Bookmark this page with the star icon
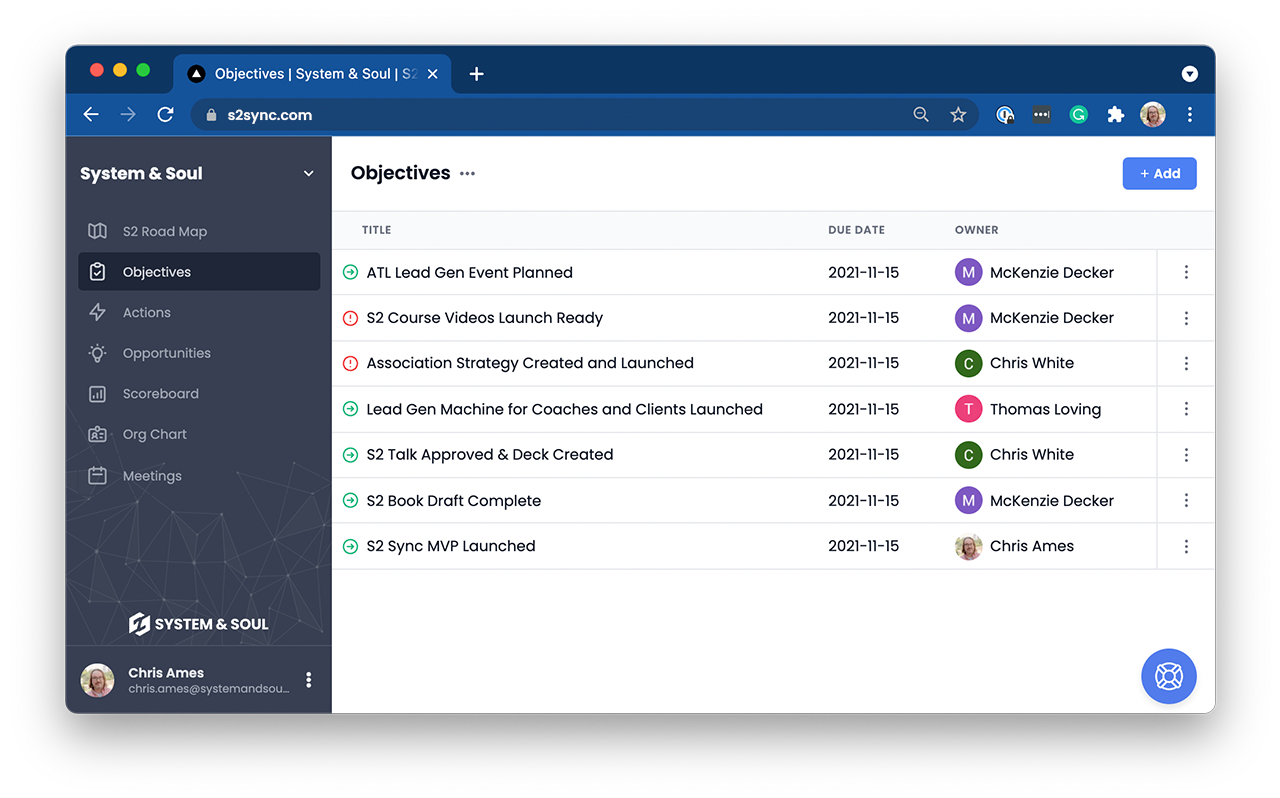 [958, 115]
